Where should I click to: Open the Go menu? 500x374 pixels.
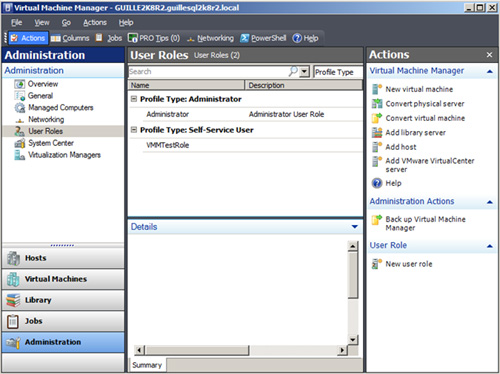point(66,23)
